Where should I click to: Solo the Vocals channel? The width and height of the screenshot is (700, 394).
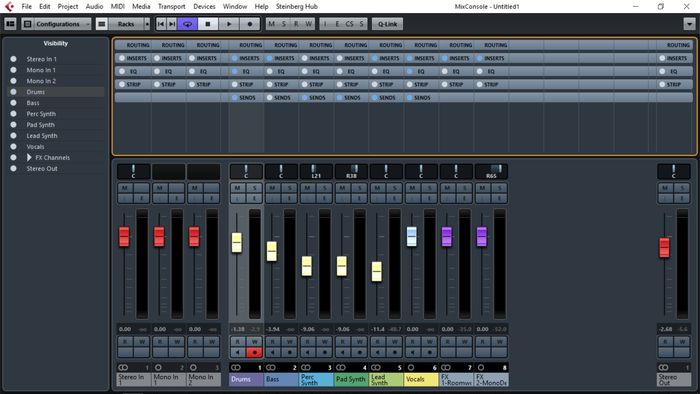pos(429,188)
